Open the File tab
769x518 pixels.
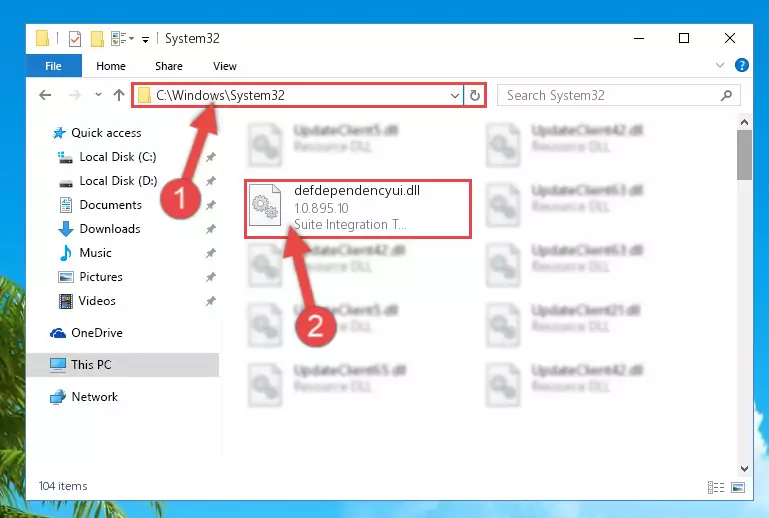click(53, 66)
